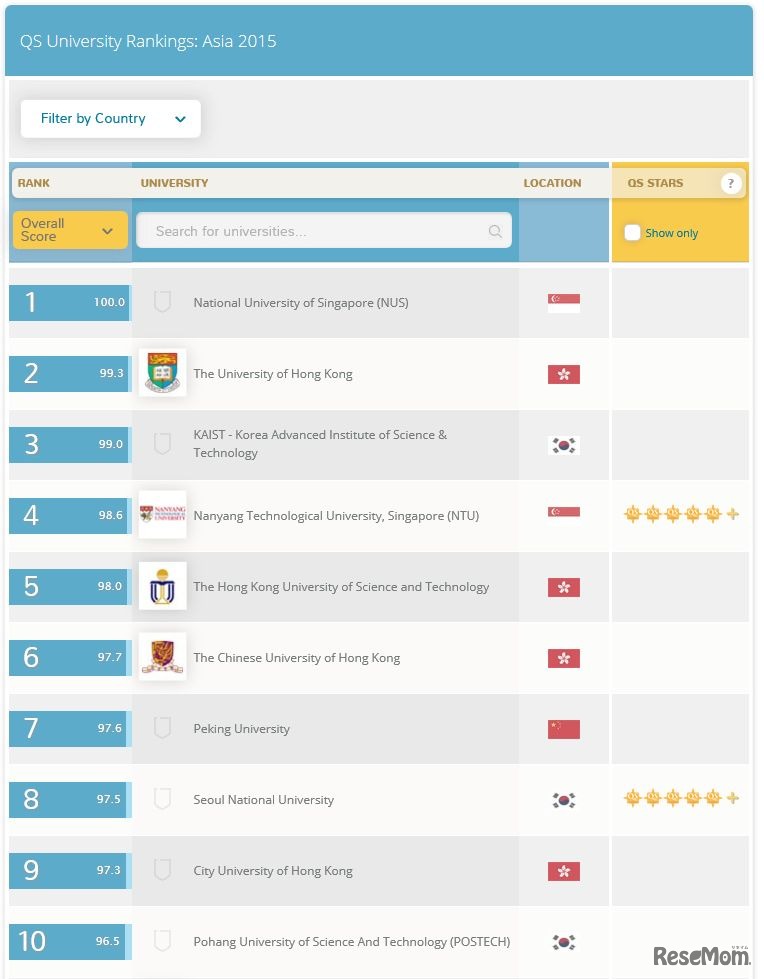Open The University of Hong Kong link
764x979 pixels.
[273, 373]
